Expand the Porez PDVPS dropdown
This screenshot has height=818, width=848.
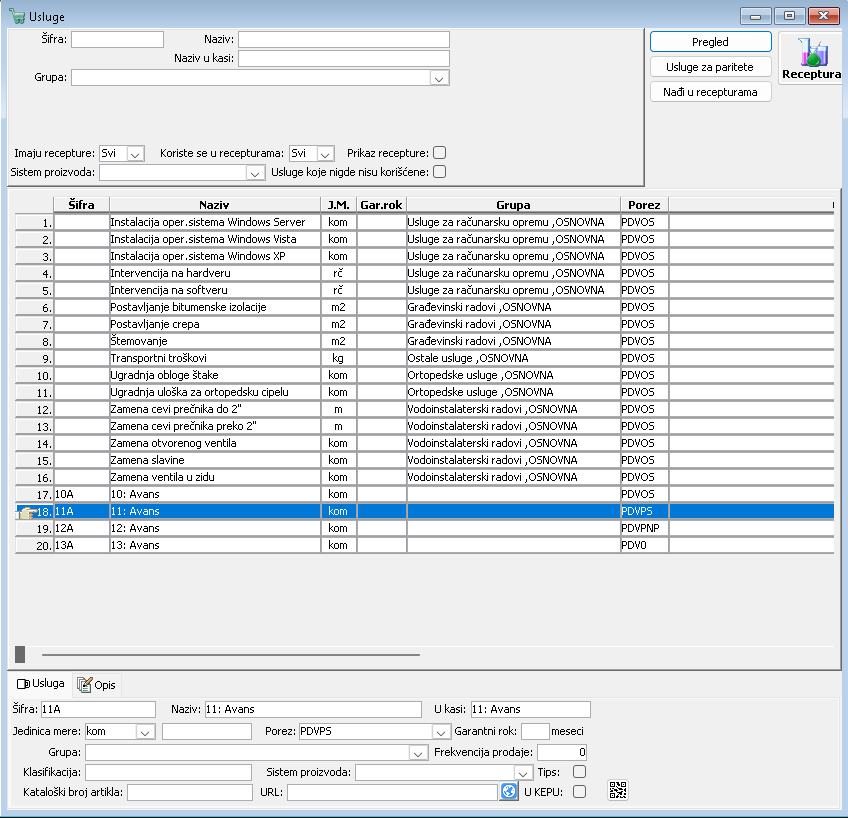tap(441, 733)
